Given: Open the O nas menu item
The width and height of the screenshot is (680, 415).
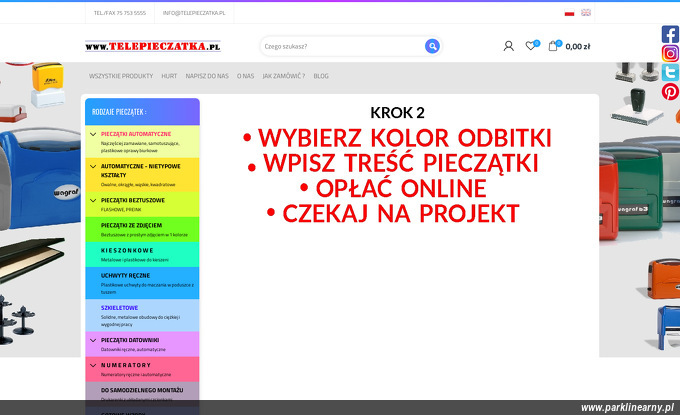Looking at the screenshot, I should [x=245, y=76].
